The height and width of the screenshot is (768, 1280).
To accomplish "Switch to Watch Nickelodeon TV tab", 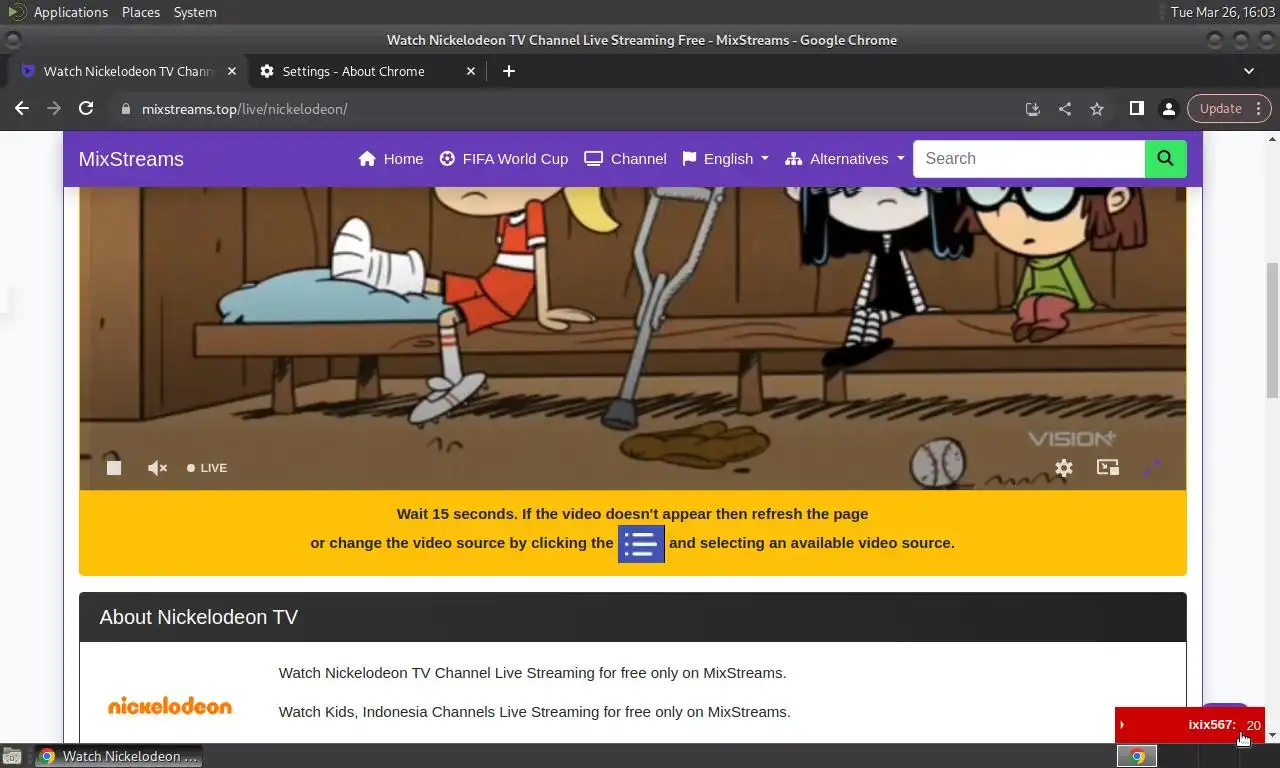I will pyautogui.click(x=129, y=71).
